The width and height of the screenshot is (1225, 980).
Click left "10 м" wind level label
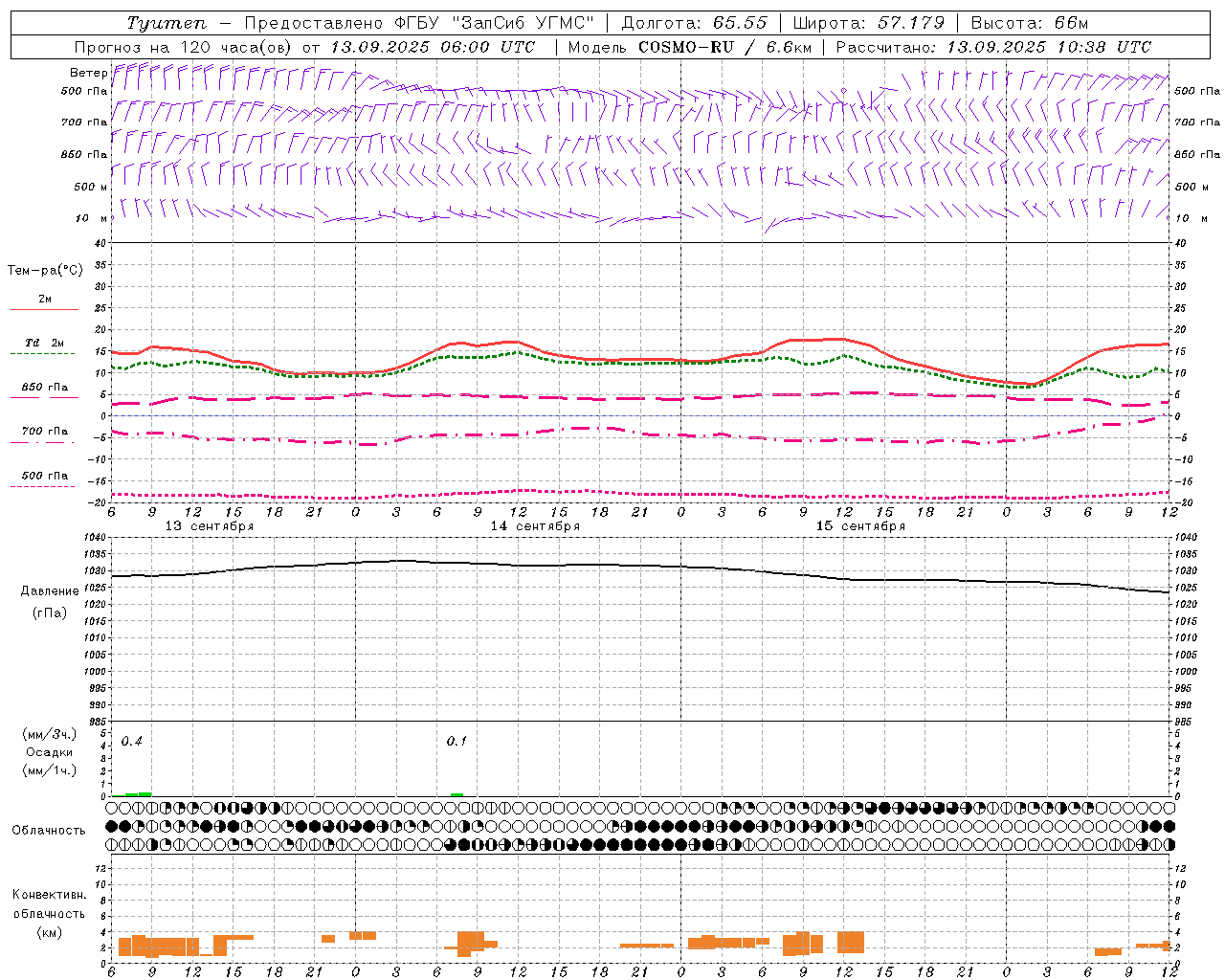click(92, 218)
